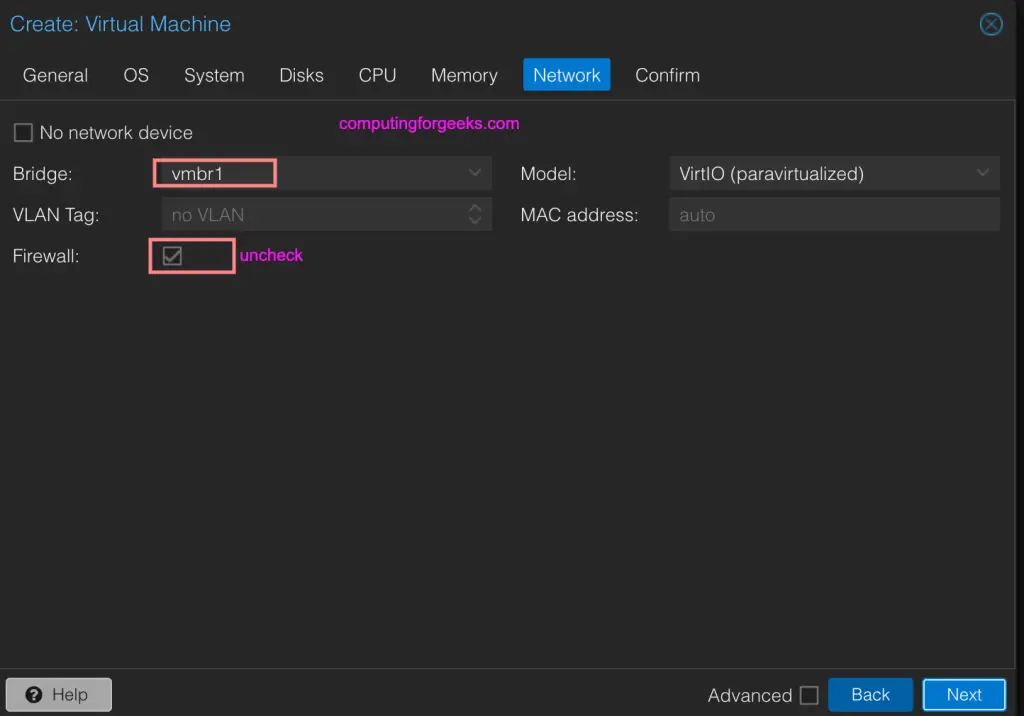Open the General tab
The width and height of the screenshot is (1024, 716).
click(x=56, y=75)
